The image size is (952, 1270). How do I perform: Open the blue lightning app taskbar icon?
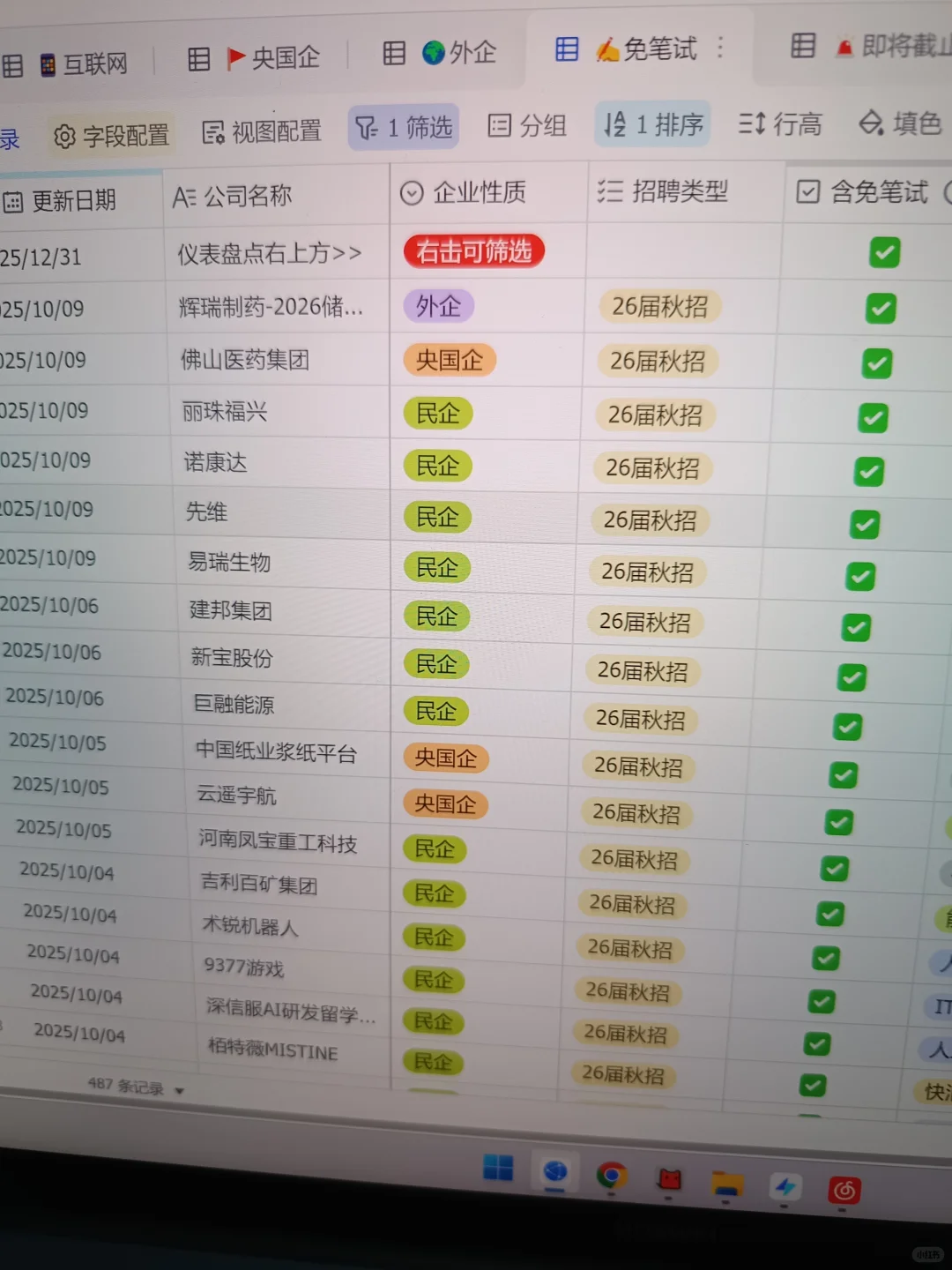coord(785,1187)
